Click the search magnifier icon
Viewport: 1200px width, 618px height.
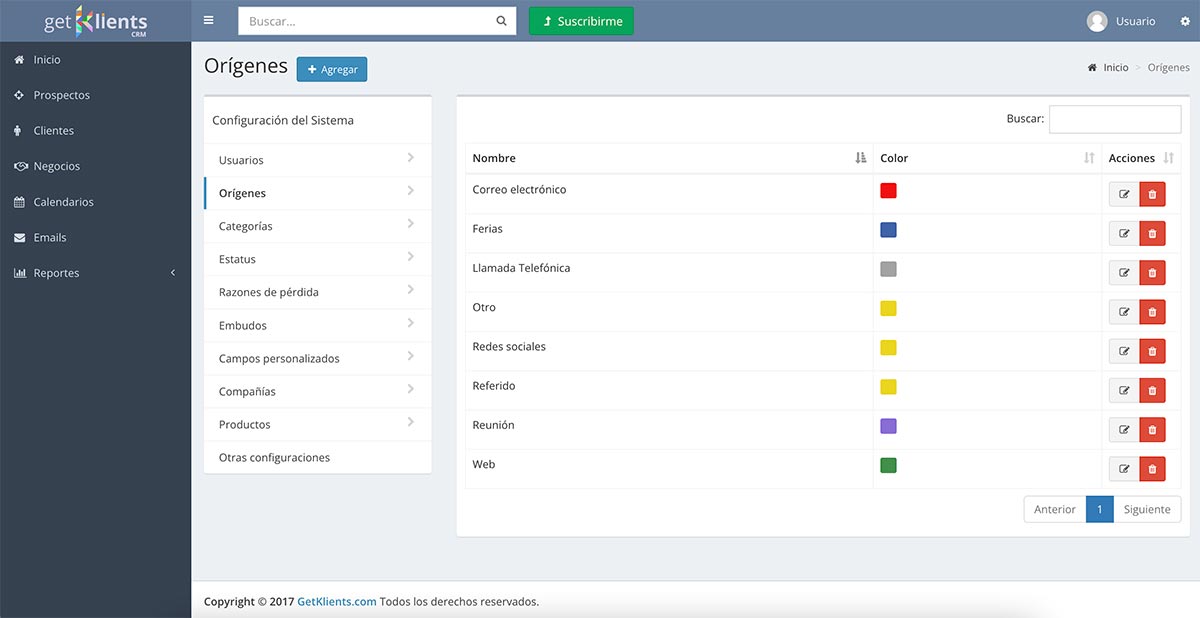tap(501, 21)
